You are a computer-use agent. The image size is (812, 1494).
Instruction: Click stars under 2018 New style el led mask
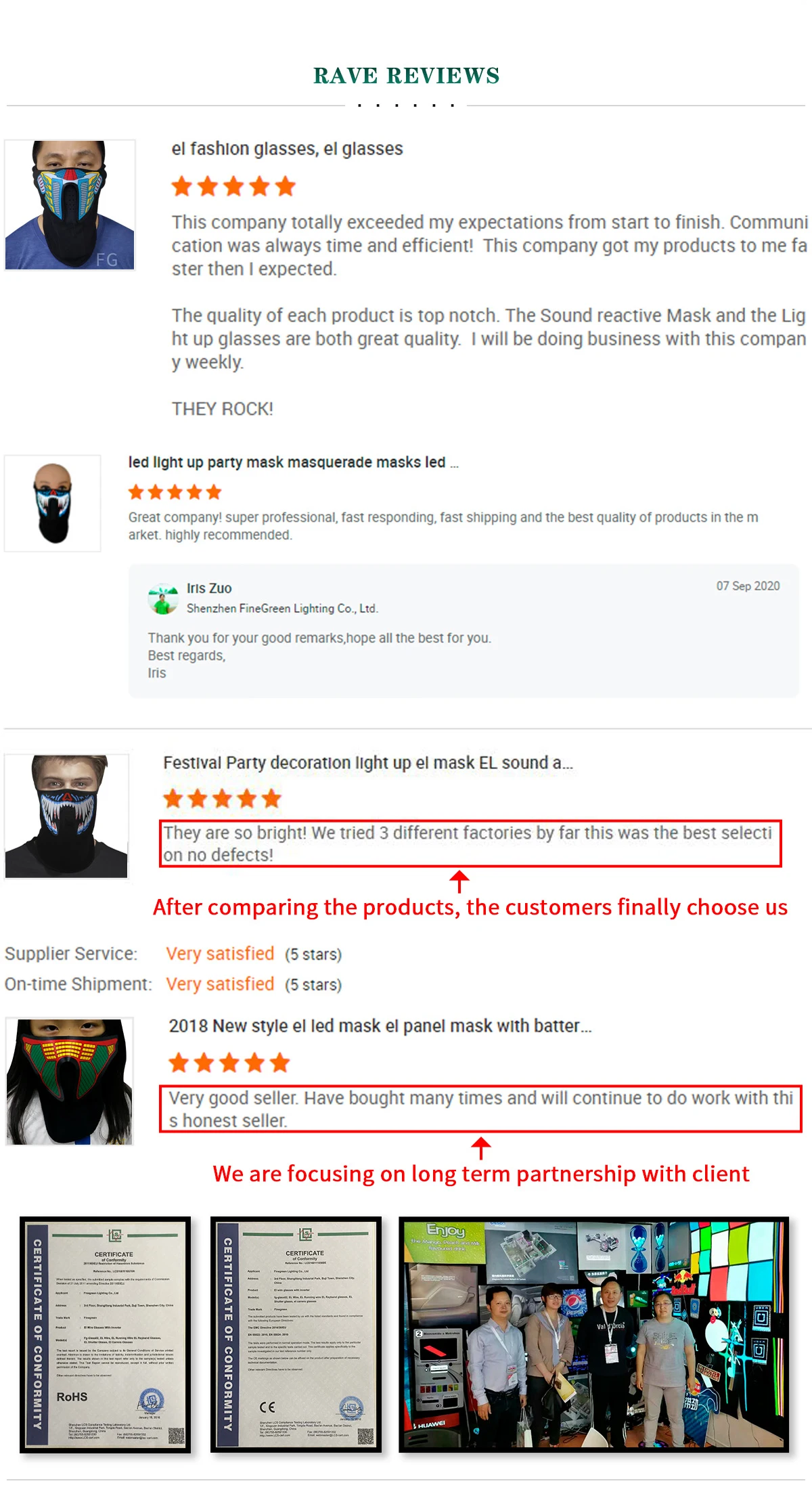pyautogui.click(x=229, y=1063)
